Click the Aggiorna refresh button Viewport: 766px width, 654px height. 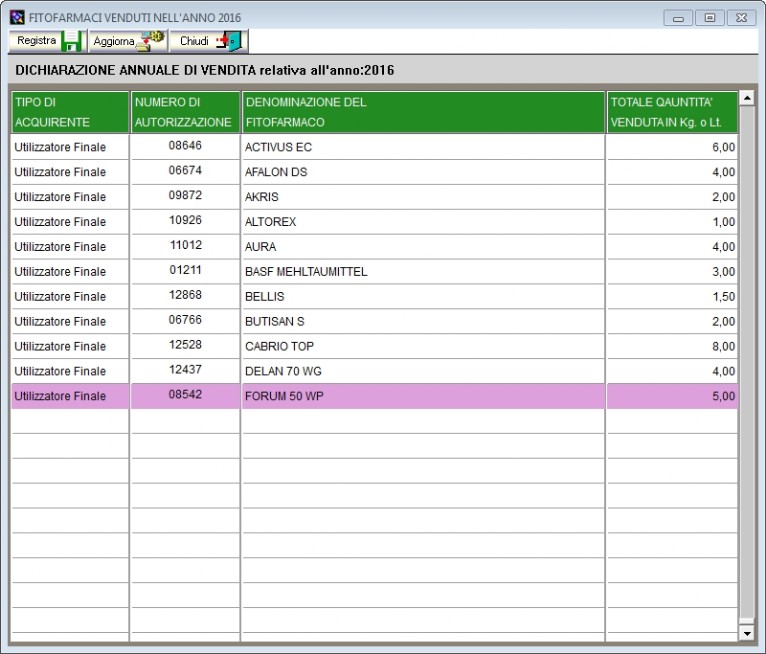(x=128, y=41)
